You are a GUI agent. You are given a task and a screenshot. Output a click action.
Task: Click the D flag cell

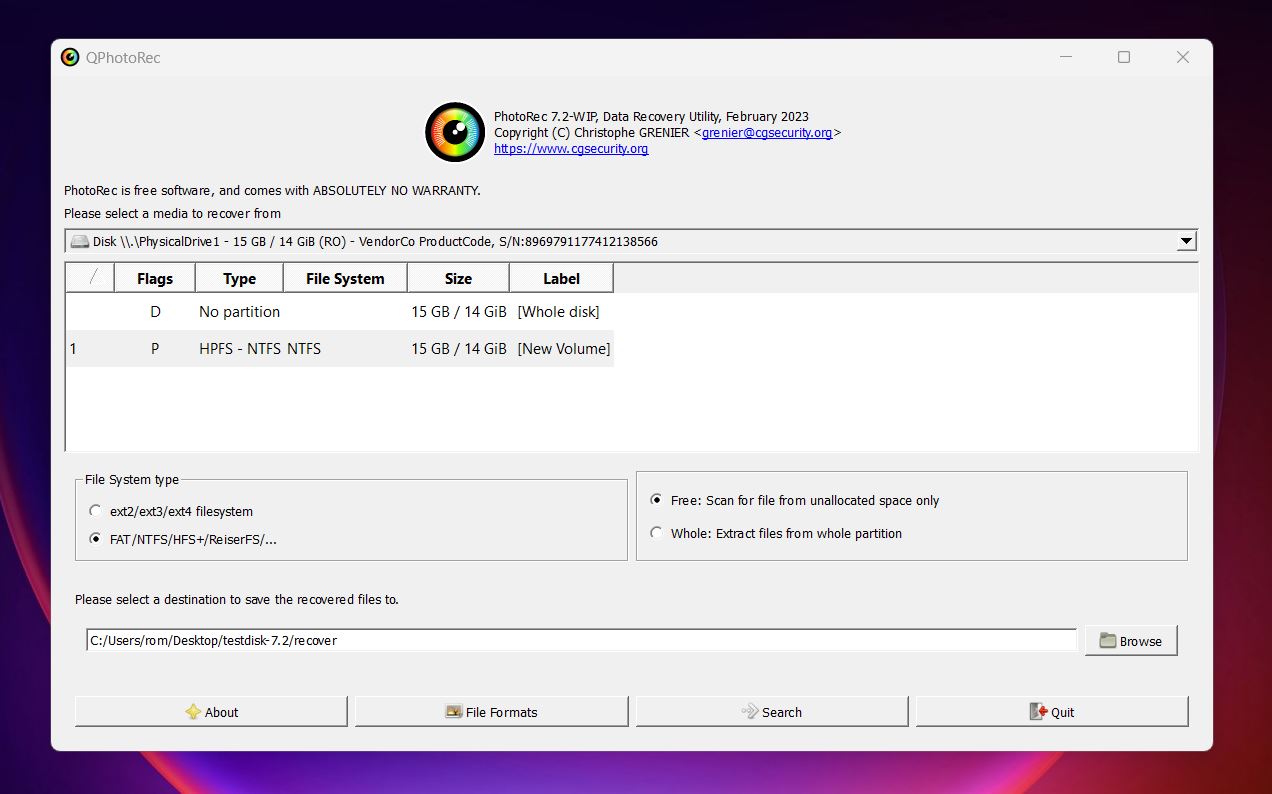[155, 312]
